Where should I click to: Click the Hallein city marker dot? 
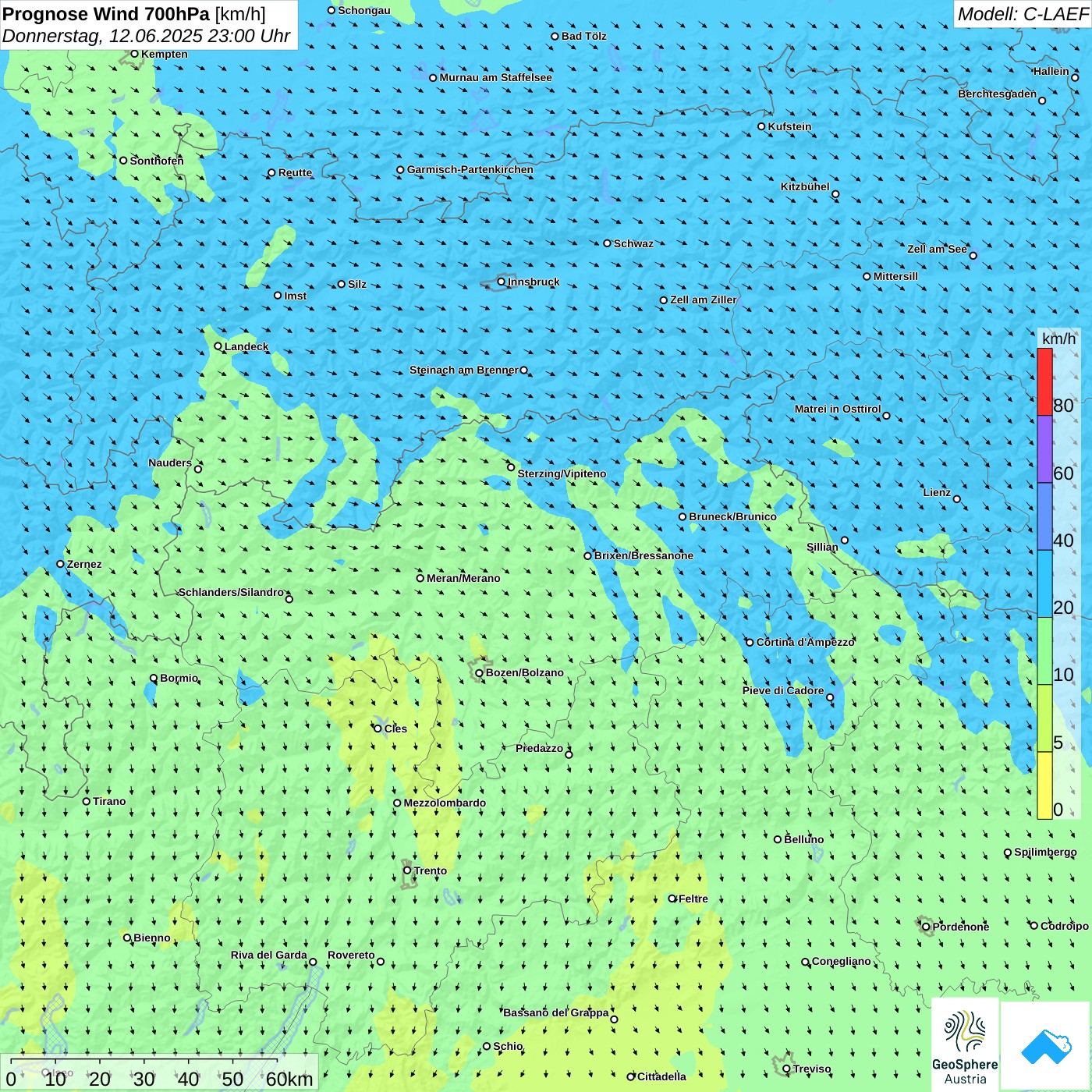[x=1075, y=77]
